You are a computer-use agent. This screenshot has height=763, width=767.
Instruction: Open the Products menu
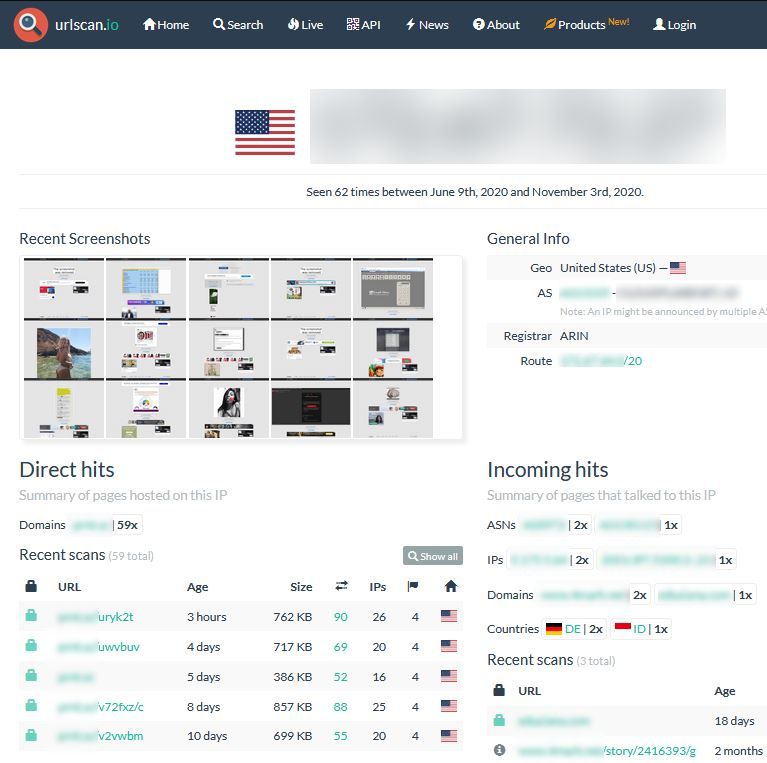[x=586, y=24]
